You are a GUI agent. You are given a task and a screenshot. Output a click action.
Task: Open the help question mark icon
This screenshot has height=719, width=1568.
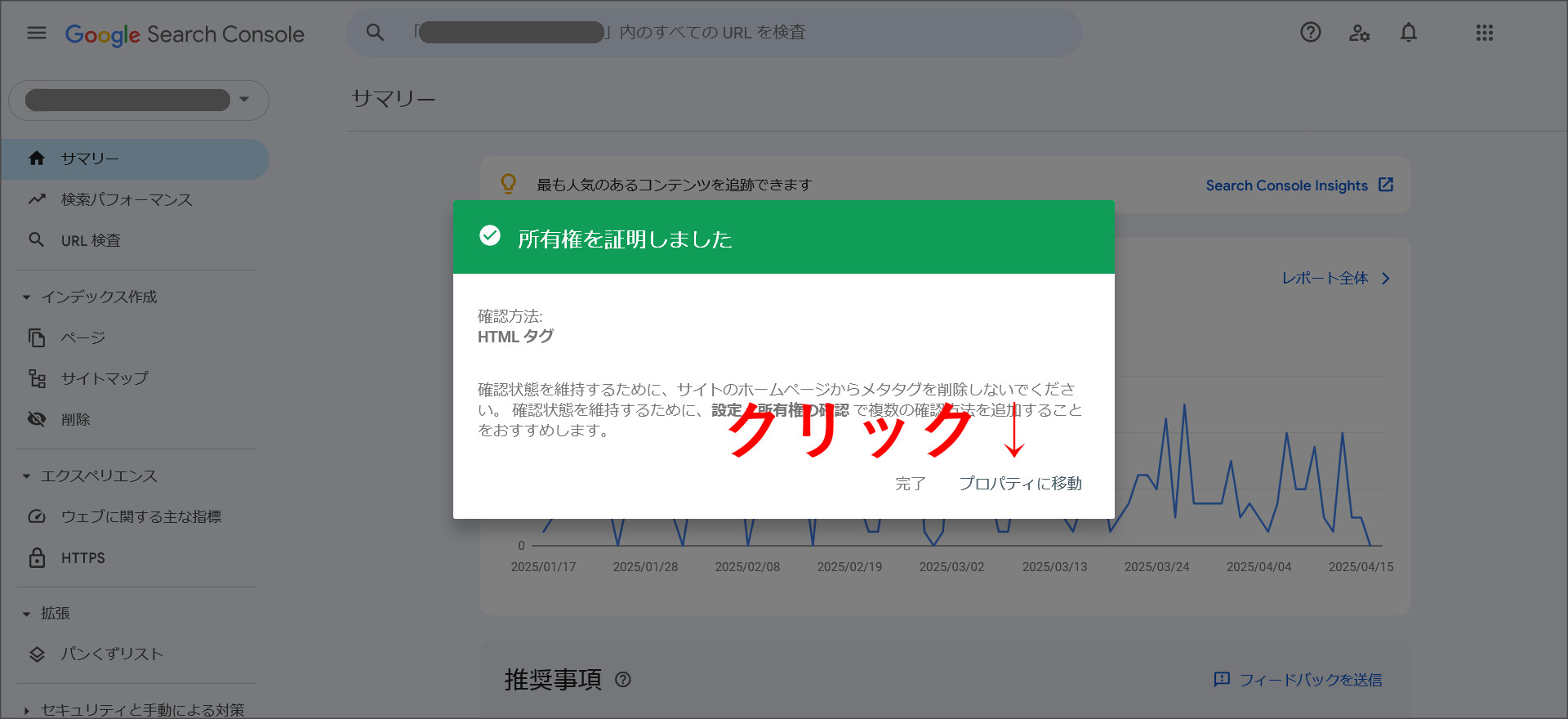tap(1311, 33)
